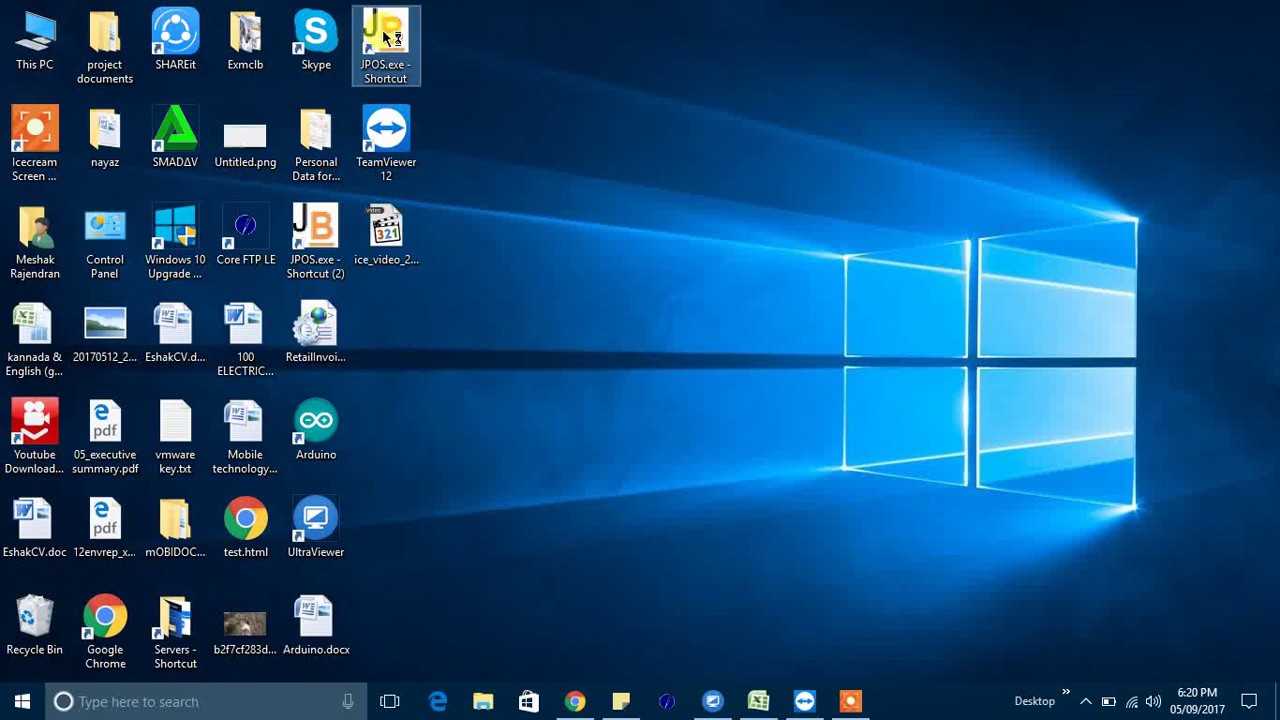Launch TeamViewer 12 desktop shortcut
The width and height of the screenshot is (1280, 720).
386,145
